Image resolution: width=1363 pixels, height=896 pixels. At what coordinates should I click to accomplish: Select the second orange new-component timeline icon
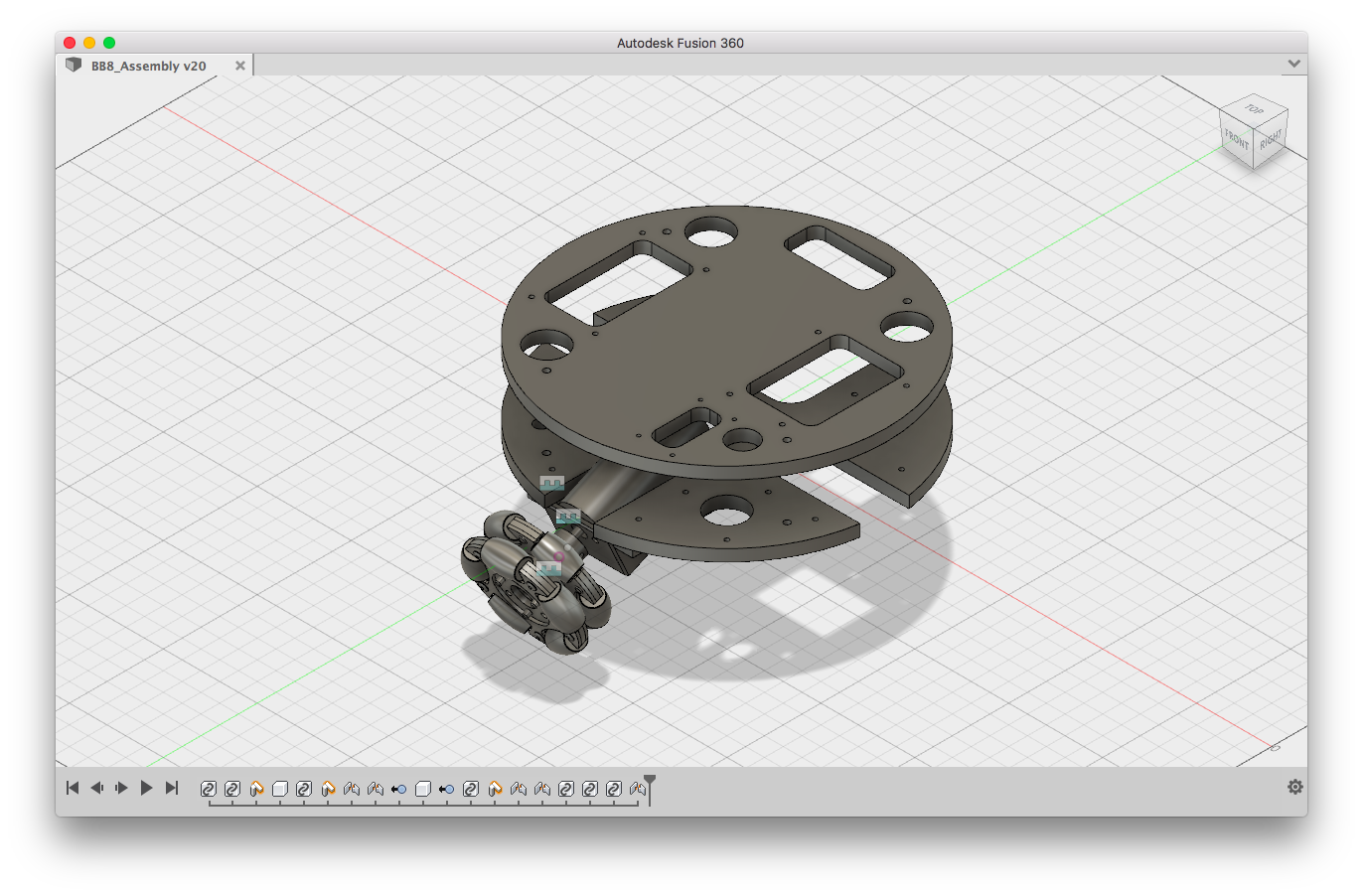pyautogui.click(x=328, y=789)
